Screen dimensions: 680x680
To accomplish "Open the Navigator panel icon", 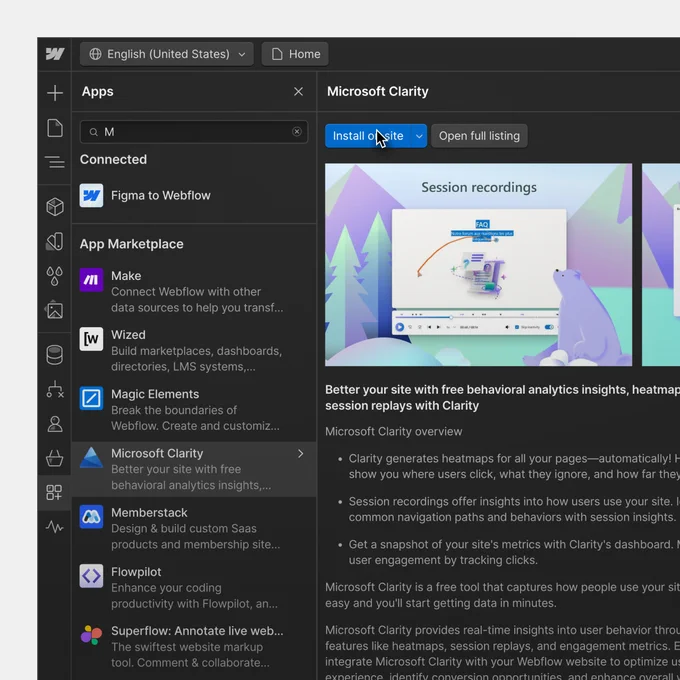I will 55,162.
